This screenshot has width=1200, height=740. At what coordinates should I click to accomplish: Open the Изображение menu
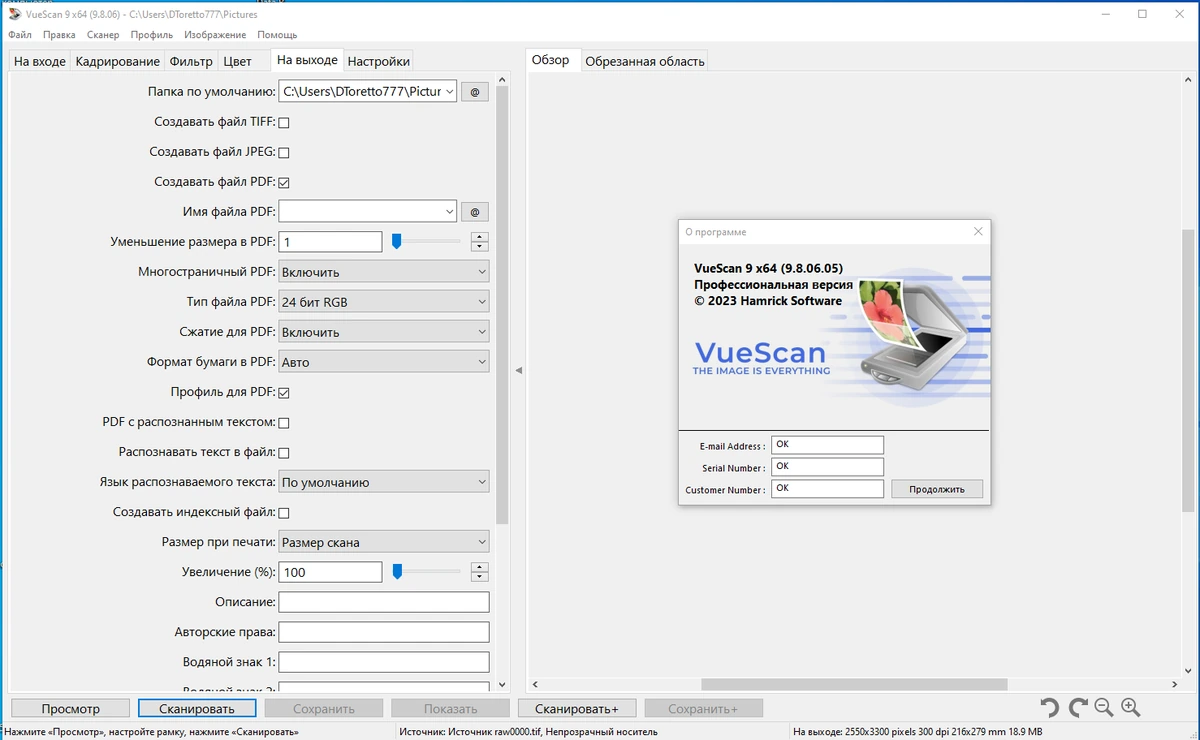click(x=217, y=35)
